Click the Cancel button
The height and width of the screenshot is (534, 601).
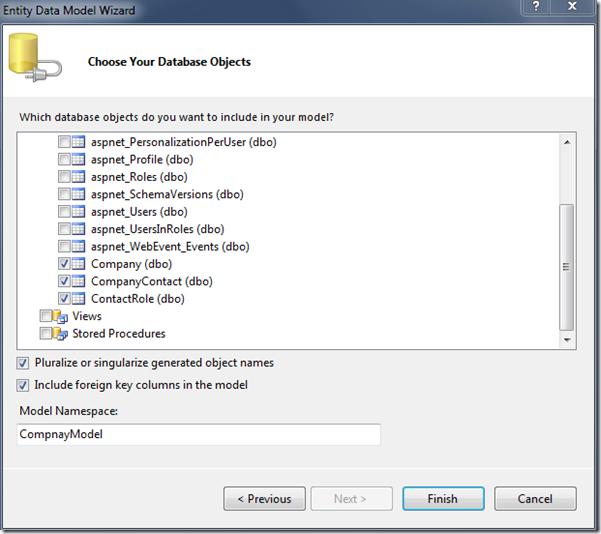[535, 499]
